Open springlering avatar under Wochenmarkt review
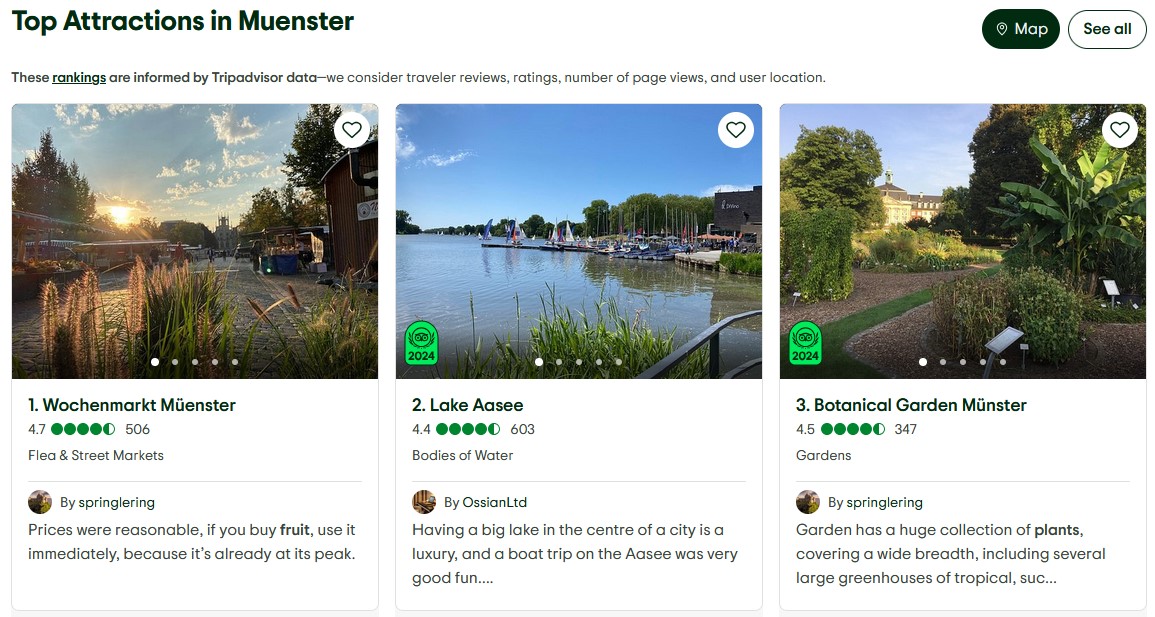The width and height of the screenshot is (1155, 617). [x=40, y=502]
